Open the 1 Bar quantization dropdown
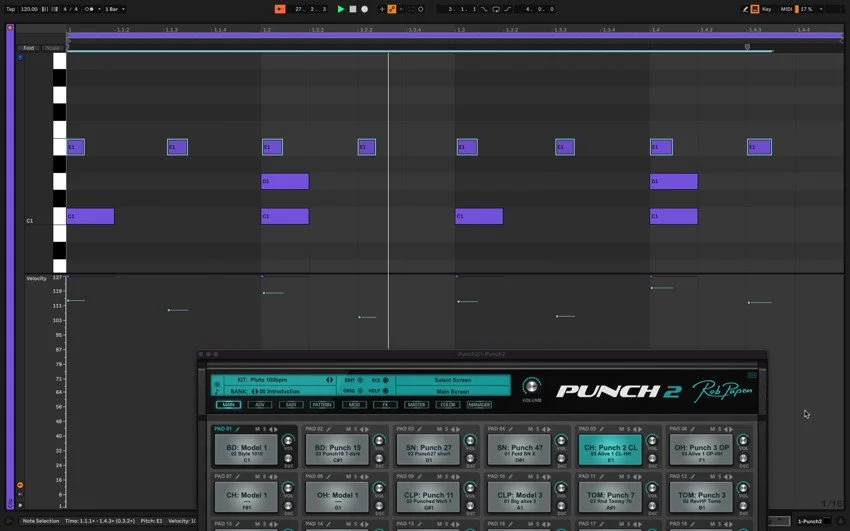The height and width of the screenshot is (531, 850). [115, 9]
